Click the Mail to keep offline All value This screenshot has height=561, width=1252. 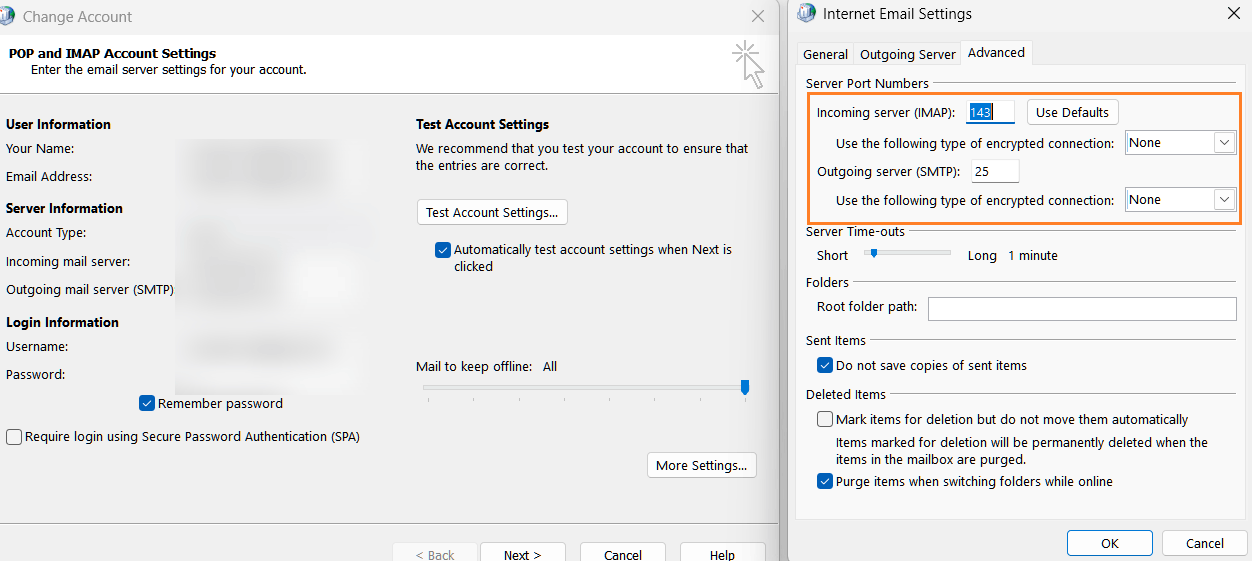[550, 367]
